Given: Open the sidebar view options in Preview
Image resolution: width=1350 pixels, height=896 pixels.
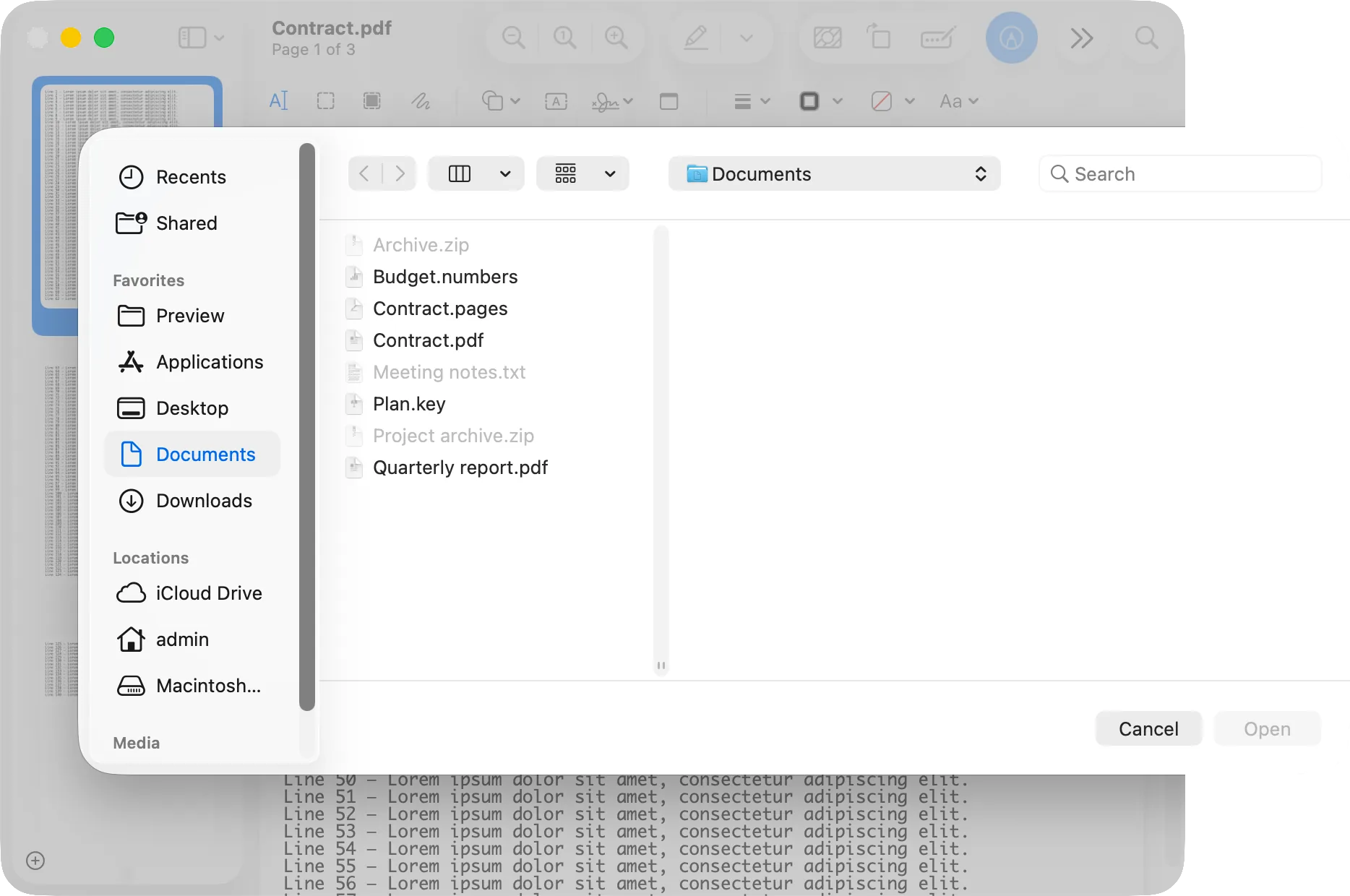Looking at the screenshot, I should point(201,38).
